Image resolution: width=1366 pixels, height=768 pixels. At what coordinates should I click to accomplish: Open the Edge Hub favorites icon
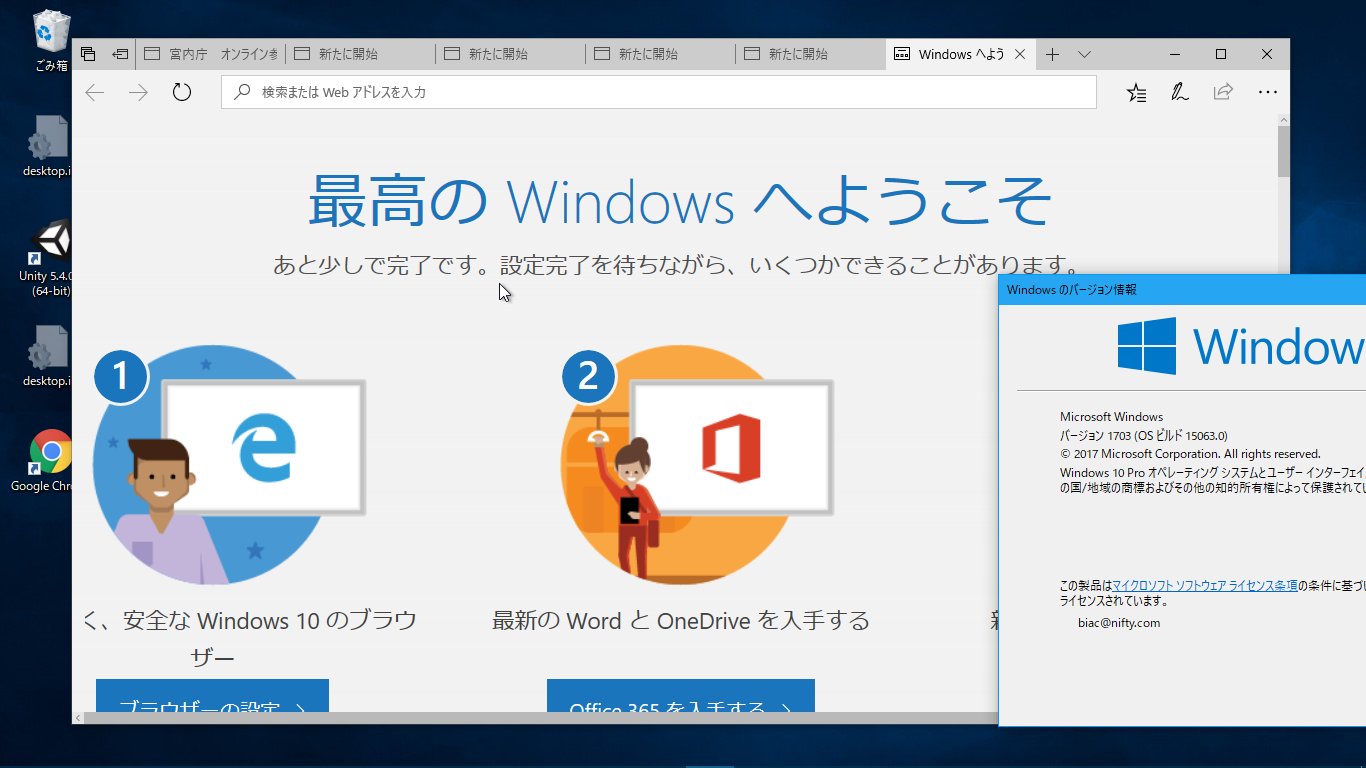coord(1137,93)
